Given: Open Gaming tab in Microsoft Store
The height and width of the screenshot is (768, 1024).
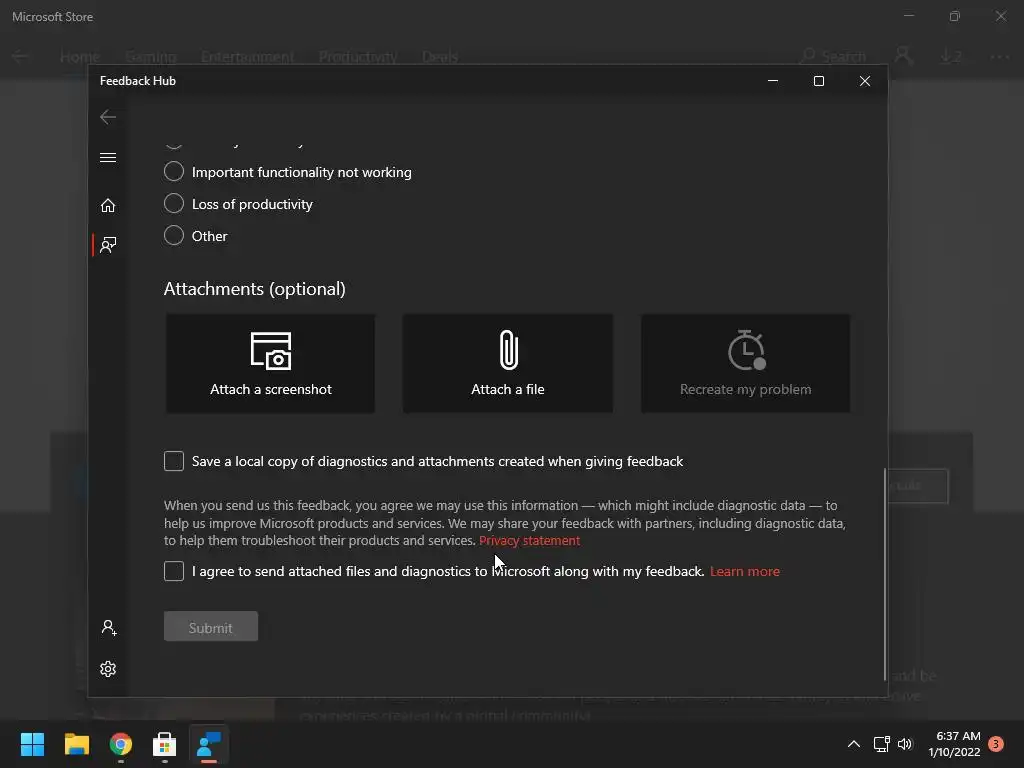Looking at the screenshot, I should coord(151,57).
